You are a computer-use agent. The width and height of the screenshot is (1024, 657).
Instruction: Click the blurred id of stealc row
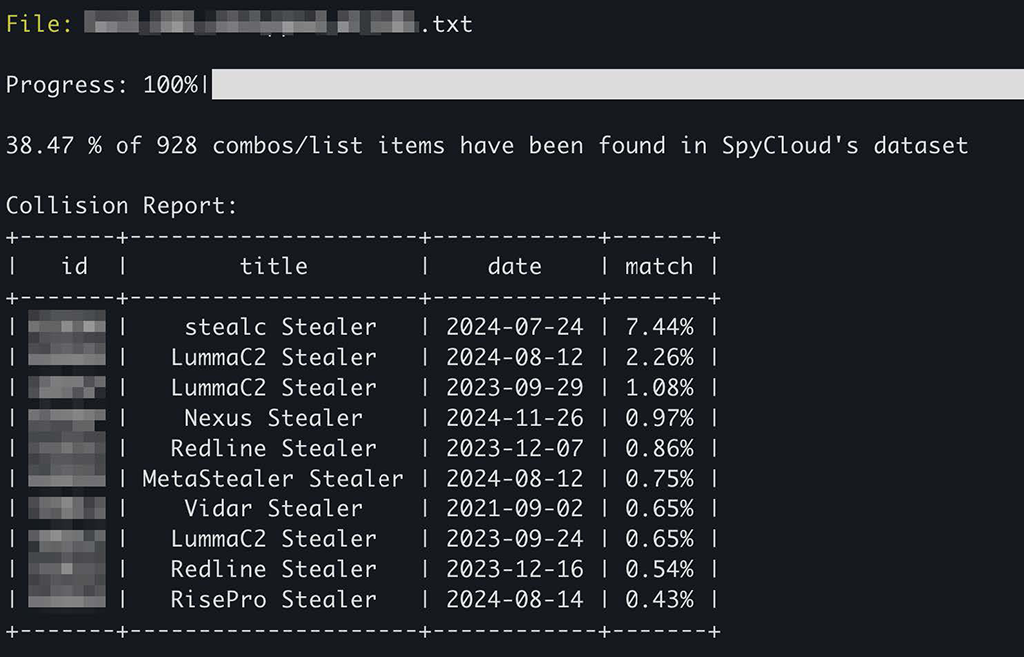66,327
